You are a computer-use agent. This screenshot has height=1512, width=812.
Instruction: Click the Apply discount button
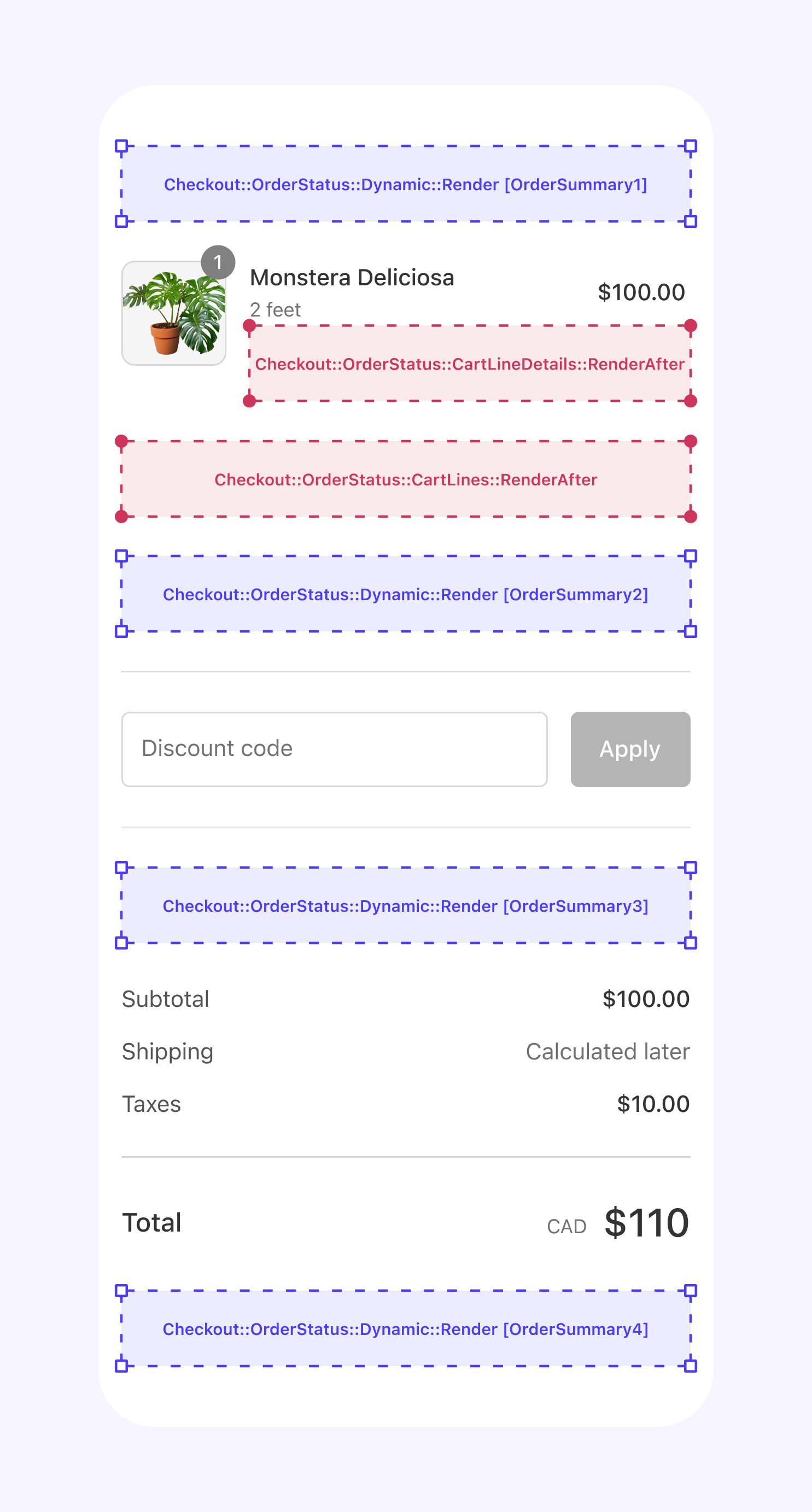[630, 749]
